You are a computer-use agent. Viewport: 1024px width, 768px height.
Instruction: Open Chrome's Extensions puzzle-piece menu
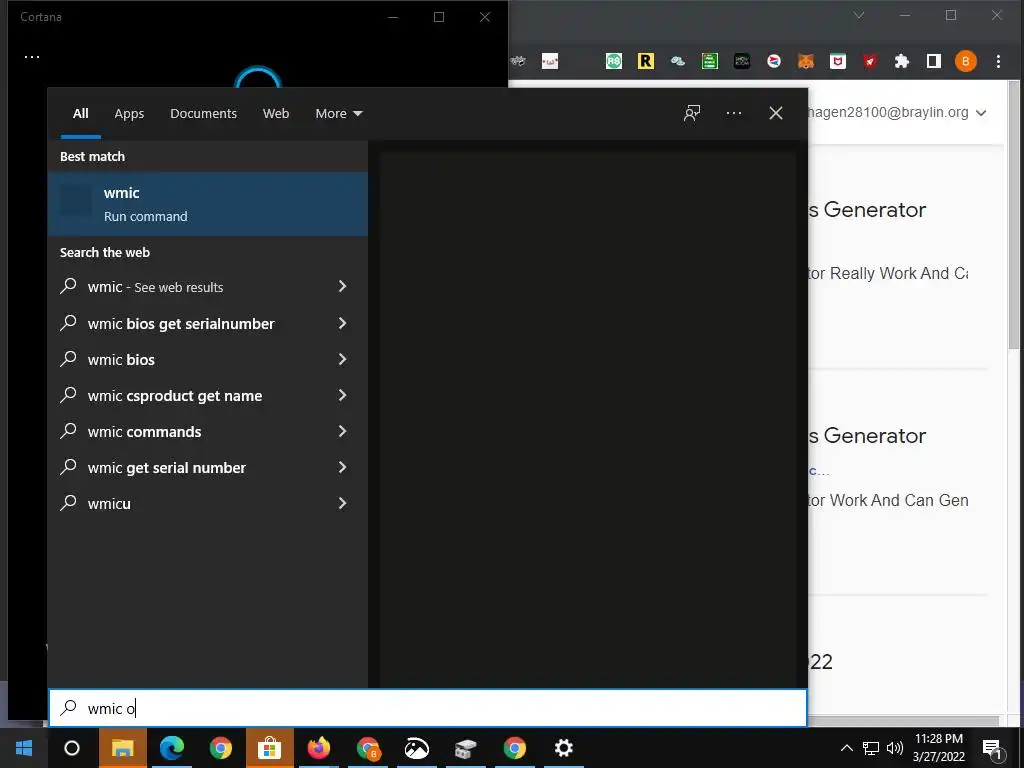902,61
